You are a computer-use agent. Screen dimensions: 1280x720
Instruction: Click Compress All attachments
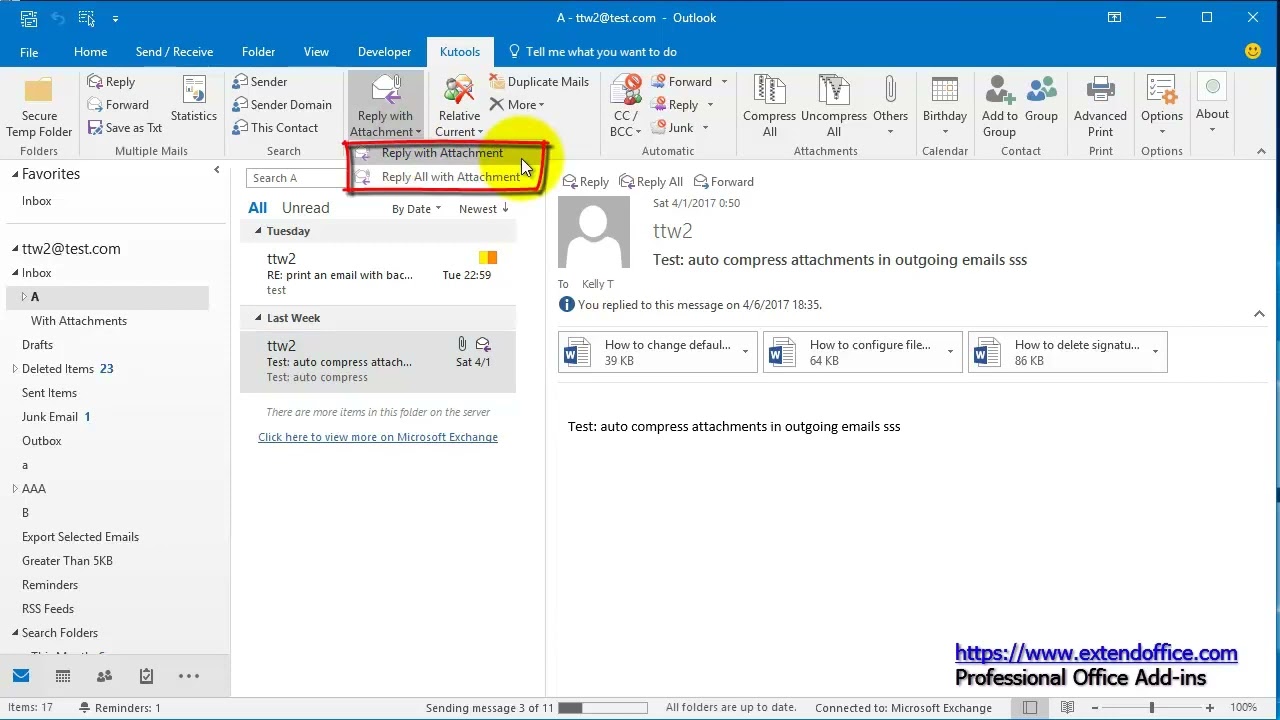(x=769, y=106)
